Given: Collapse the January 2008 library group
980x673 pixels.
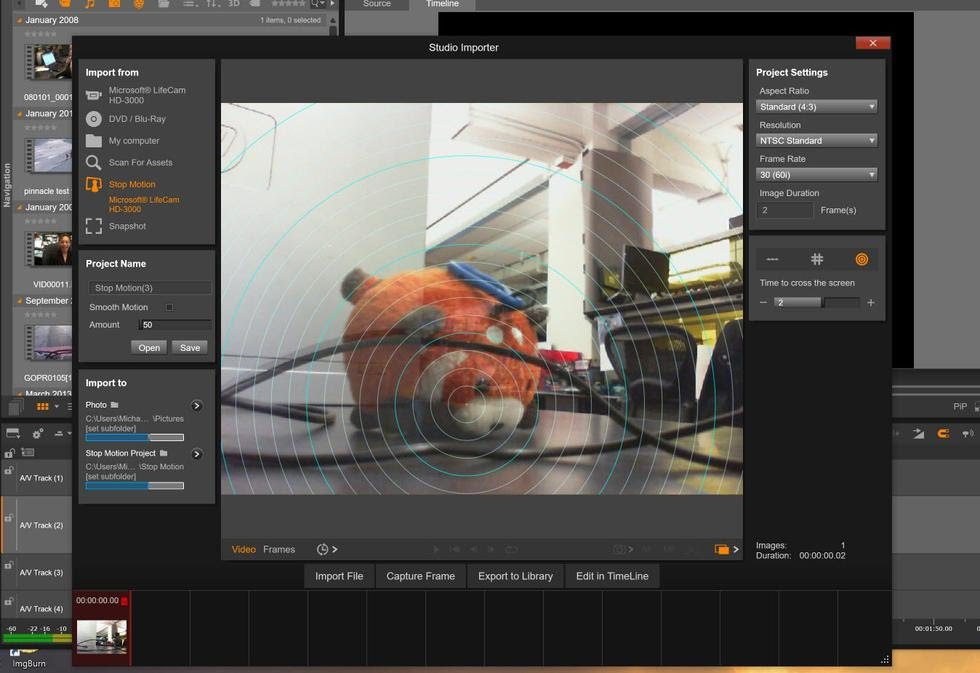Looking at the screenshot, I should pos(19,20).
